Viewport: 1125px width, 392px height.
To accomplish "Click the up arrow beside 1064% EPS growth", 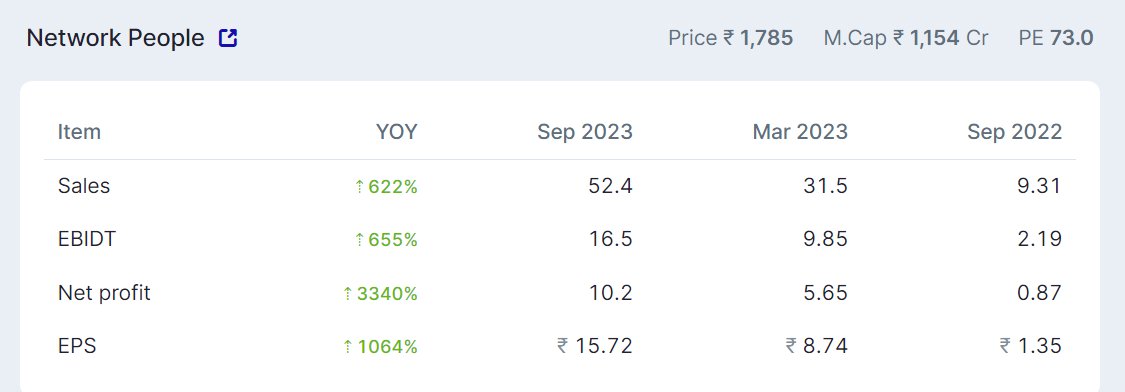I will tap(348, 347).
